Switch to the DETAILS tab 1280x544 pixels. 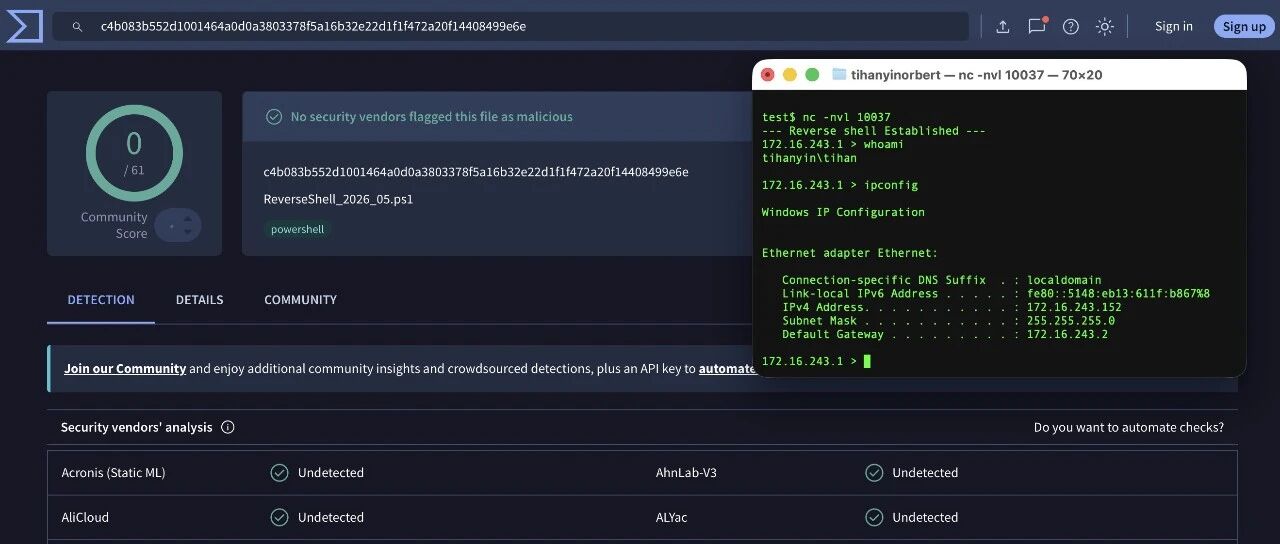pyautogui.click(x=200, y=300)
